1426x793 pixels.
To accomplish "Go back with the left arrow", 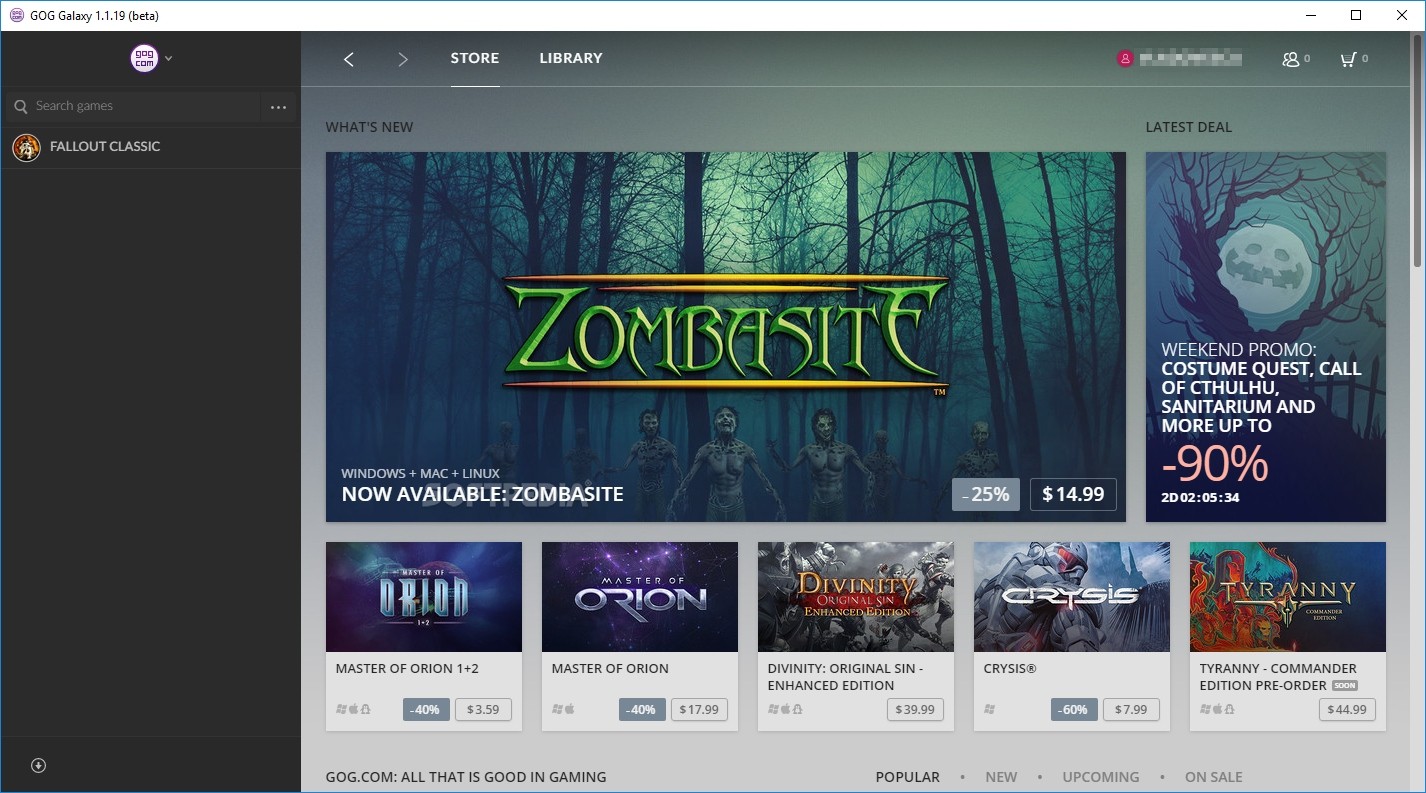I will (349, 59).
